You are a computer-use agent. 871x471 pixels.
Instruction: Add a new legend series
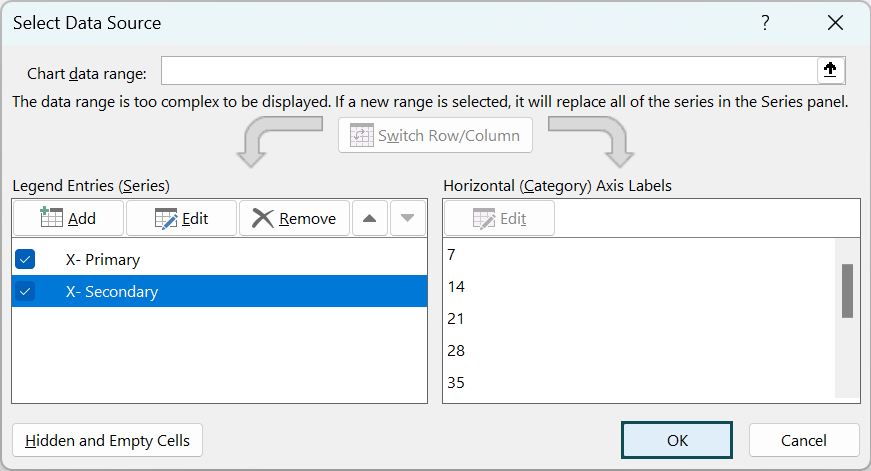click(68, 218)
